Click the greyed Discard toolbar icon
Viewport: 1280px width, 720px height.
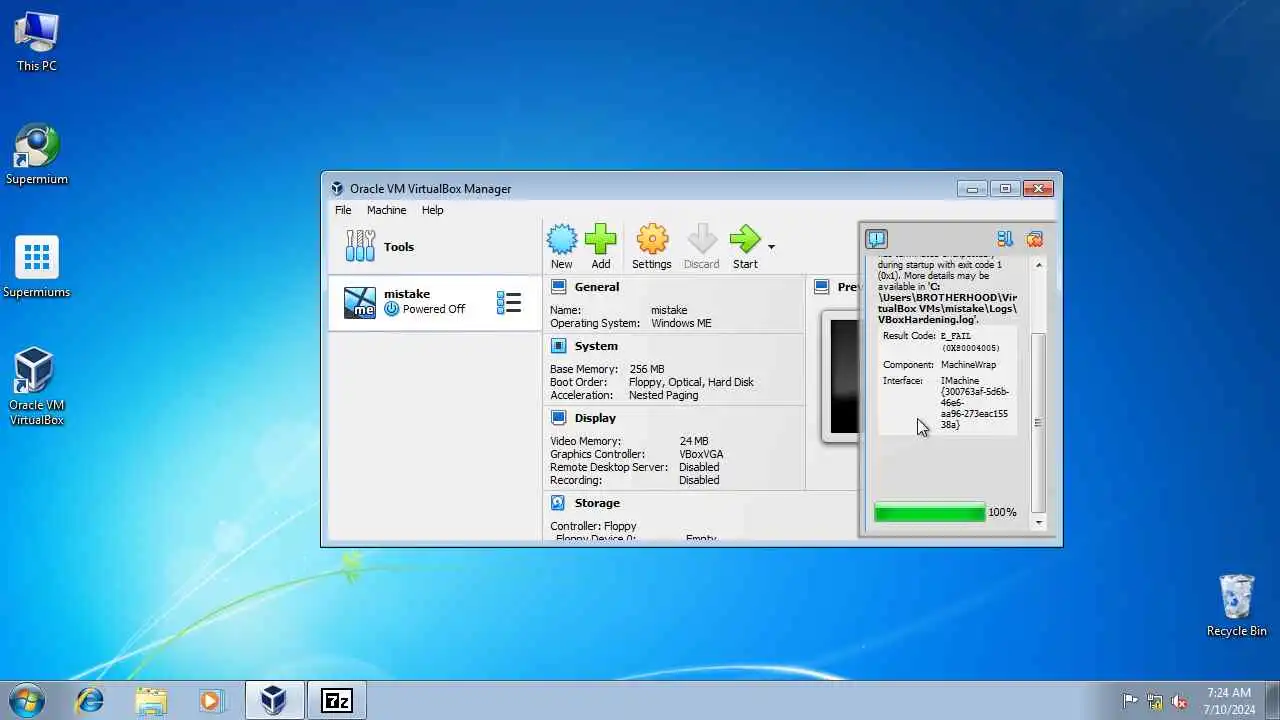point(702,247)
